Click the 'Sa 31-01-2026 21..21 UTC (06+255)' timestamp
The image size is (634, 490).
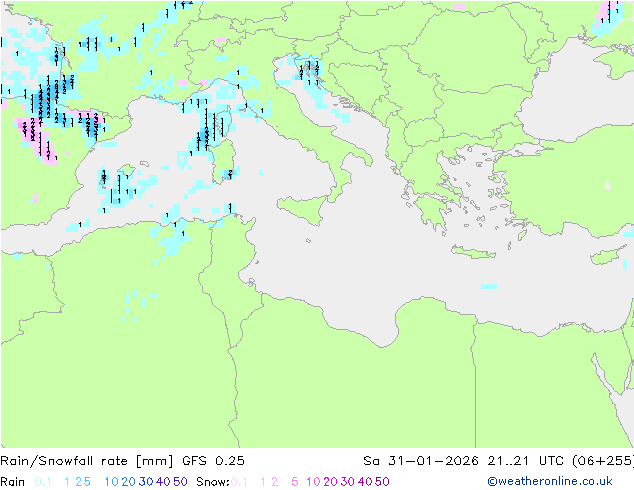[498, 461]
